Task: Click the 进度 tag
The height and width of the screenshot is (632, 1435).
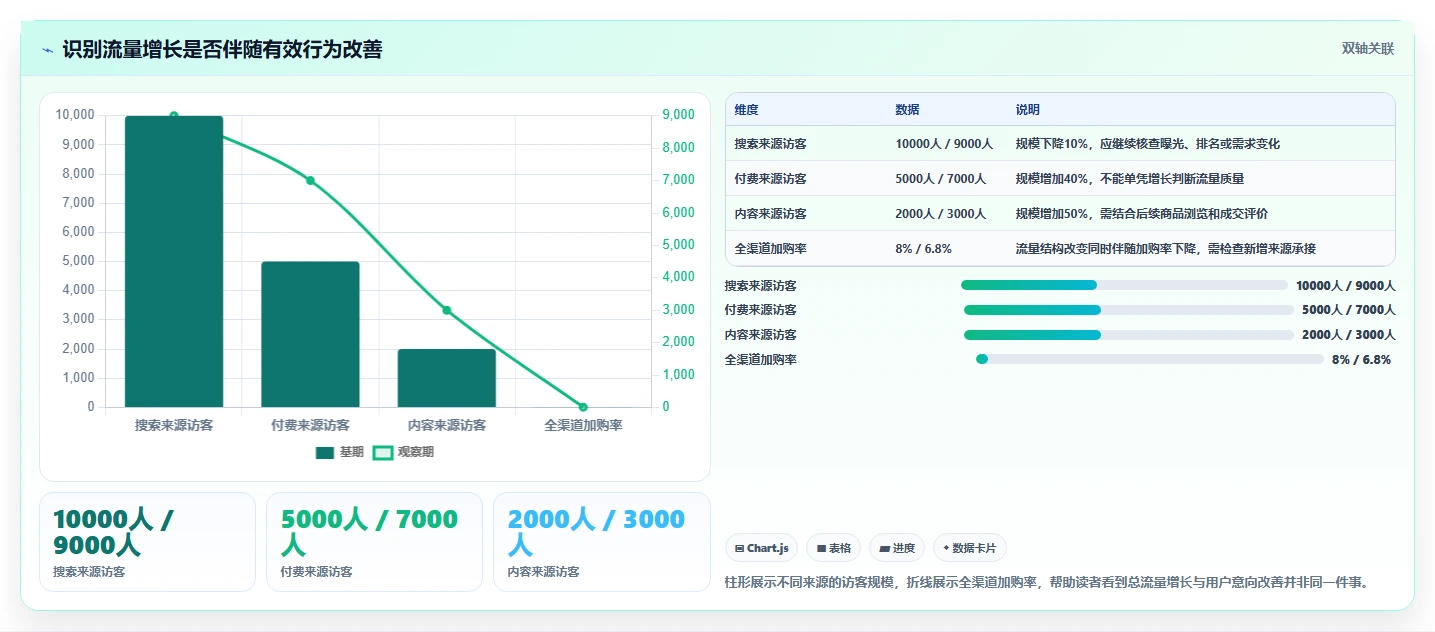Action: (897, 548)
